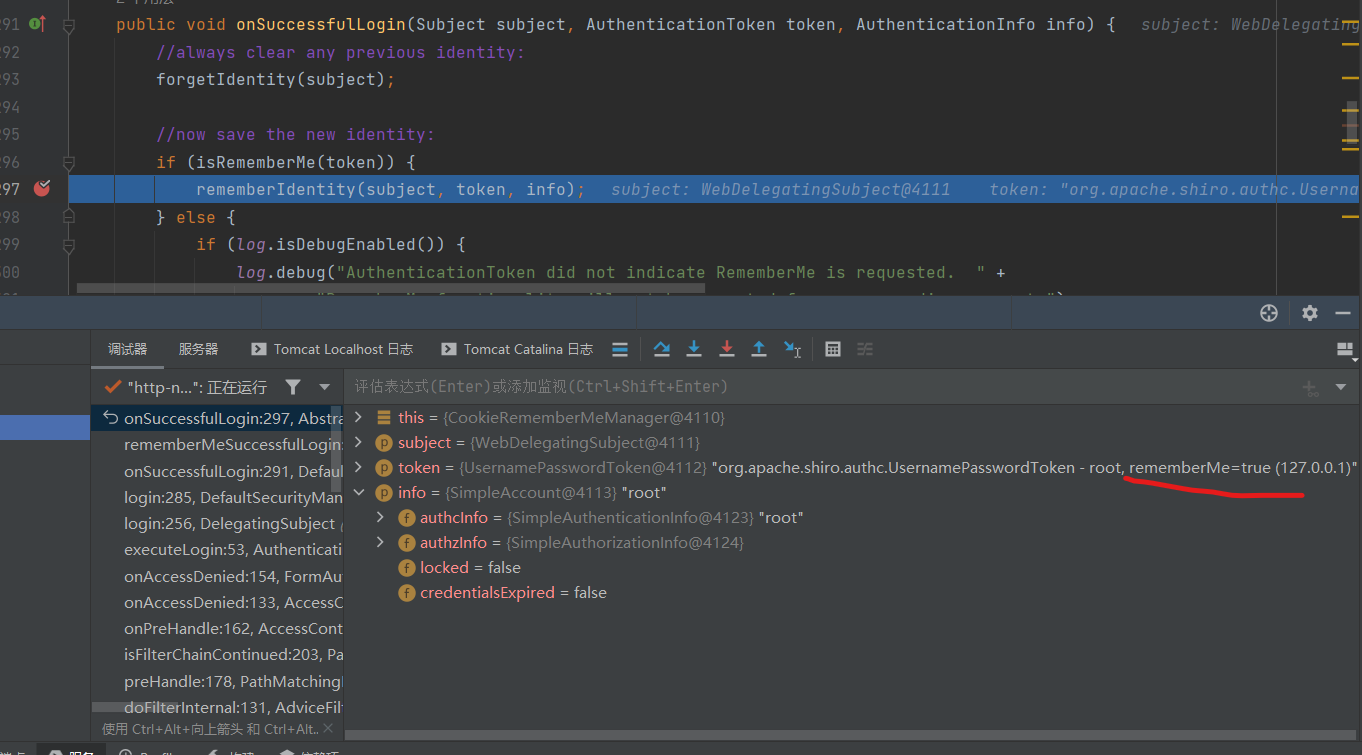This screenshot has height=755, width=1362.
Task: Open the thread selector dropdown arrow
Action: [325, 387]
